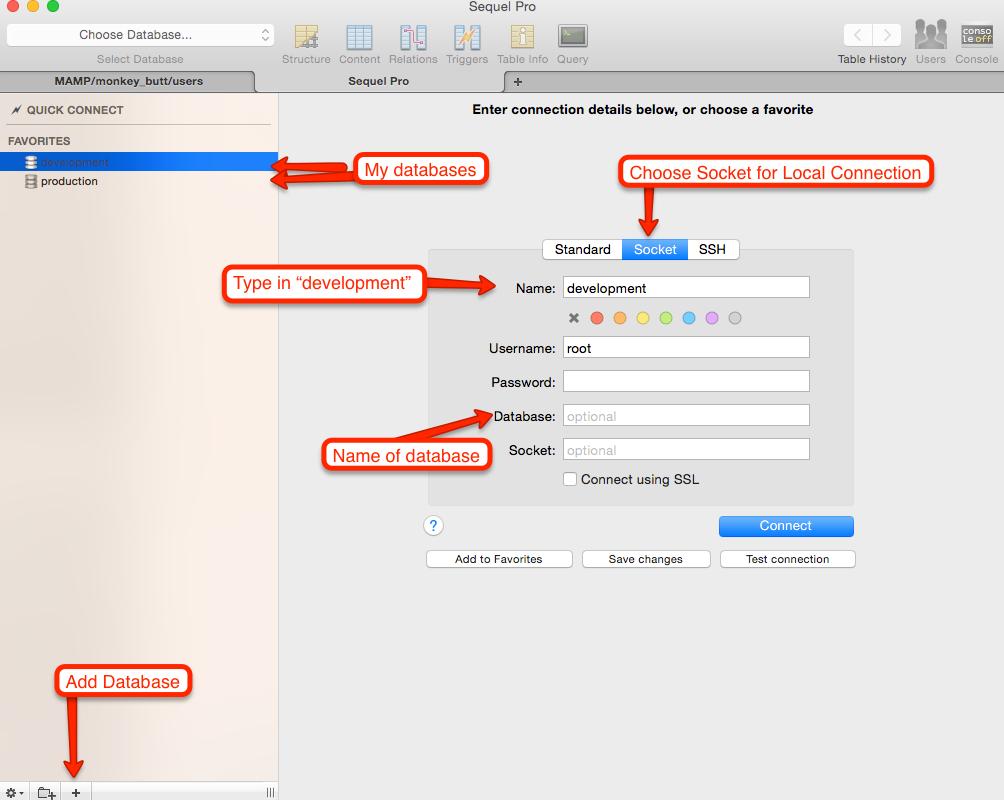Go back in Table History
The height and width of the screenshot is (800, 1004).
click(x=857, y=35)
